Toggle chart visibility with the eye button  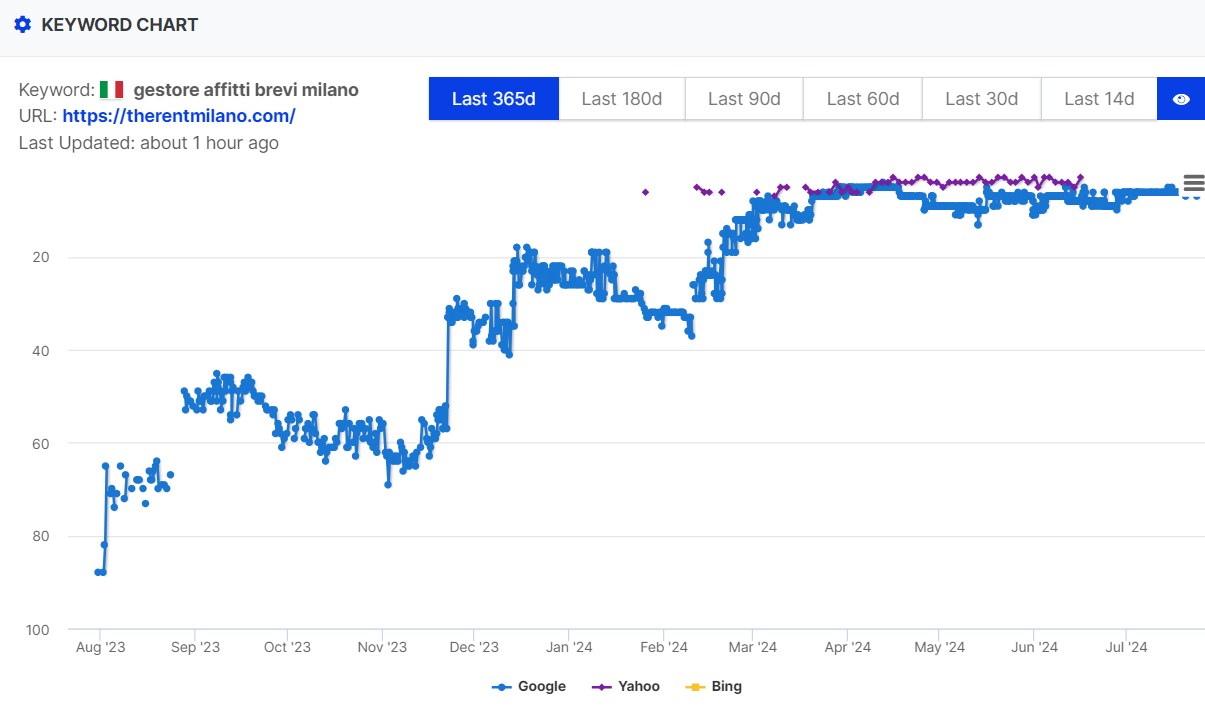pos(1181,99)
